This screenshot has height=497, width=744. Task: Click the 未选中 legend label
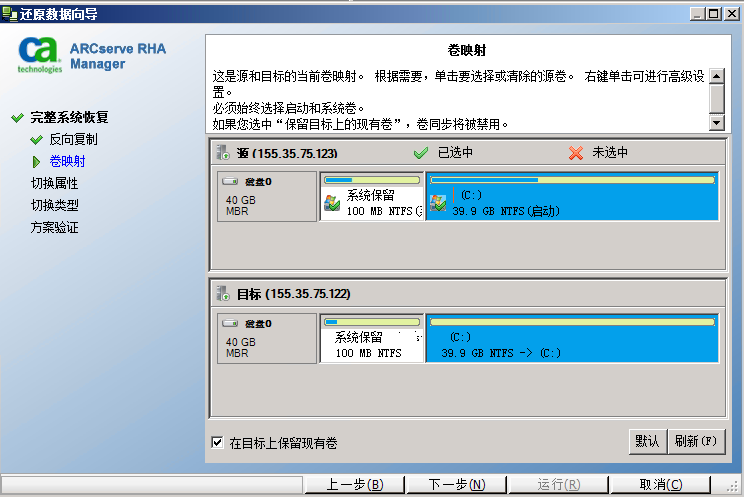tap(610, 152)
